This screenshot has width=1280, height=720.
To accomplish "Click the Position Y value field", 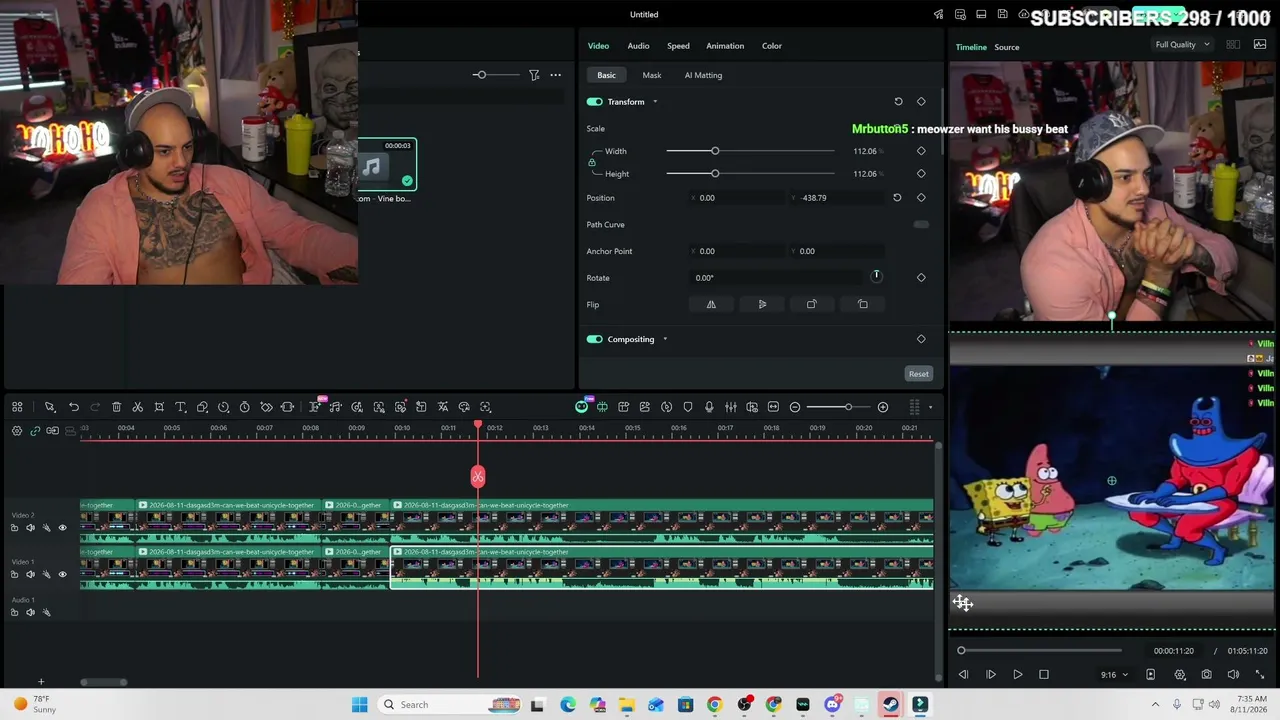I will tap(839, 198).
